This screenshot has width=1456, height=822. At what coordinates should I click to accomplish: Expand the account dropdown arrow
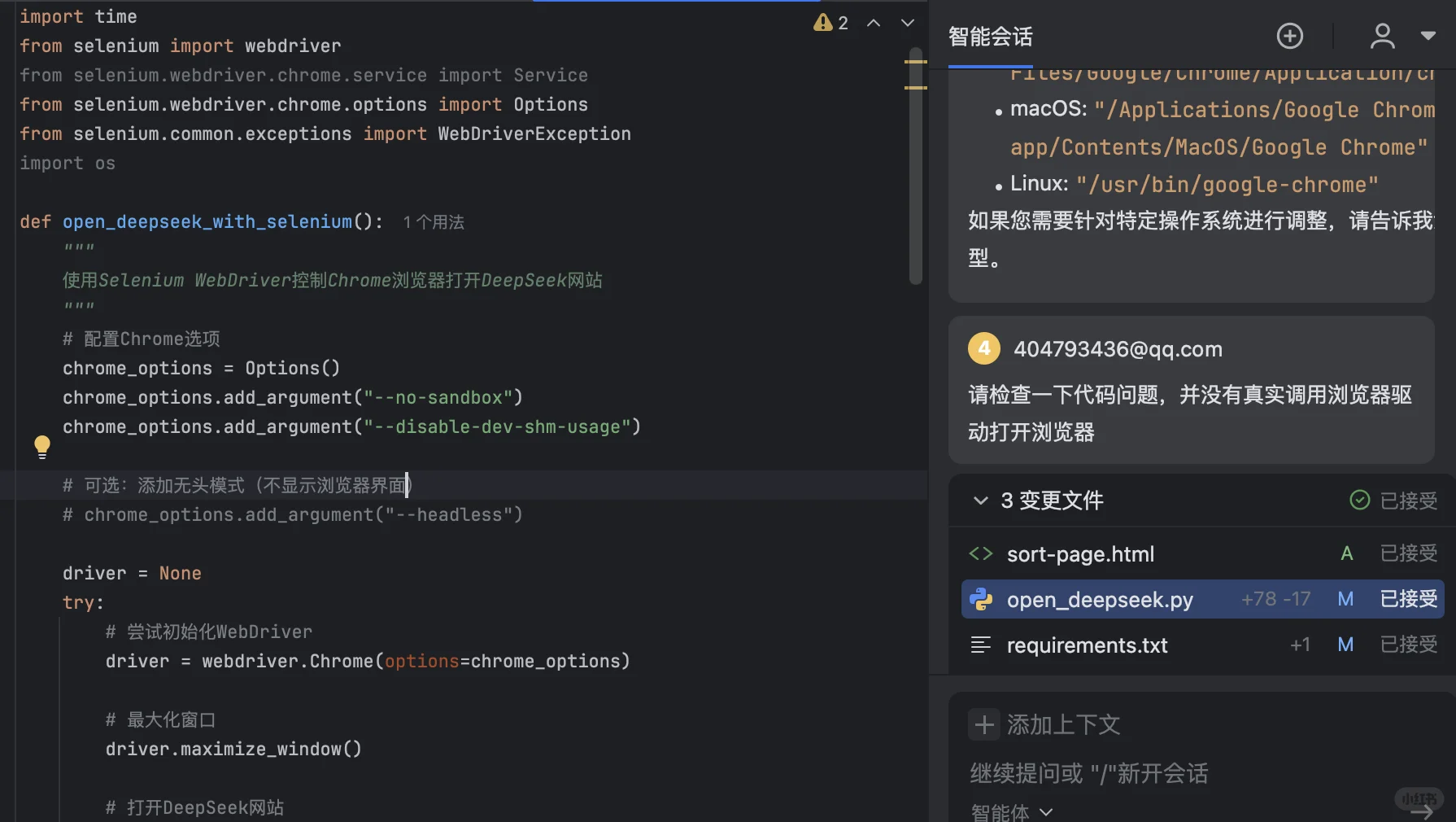1428,36
